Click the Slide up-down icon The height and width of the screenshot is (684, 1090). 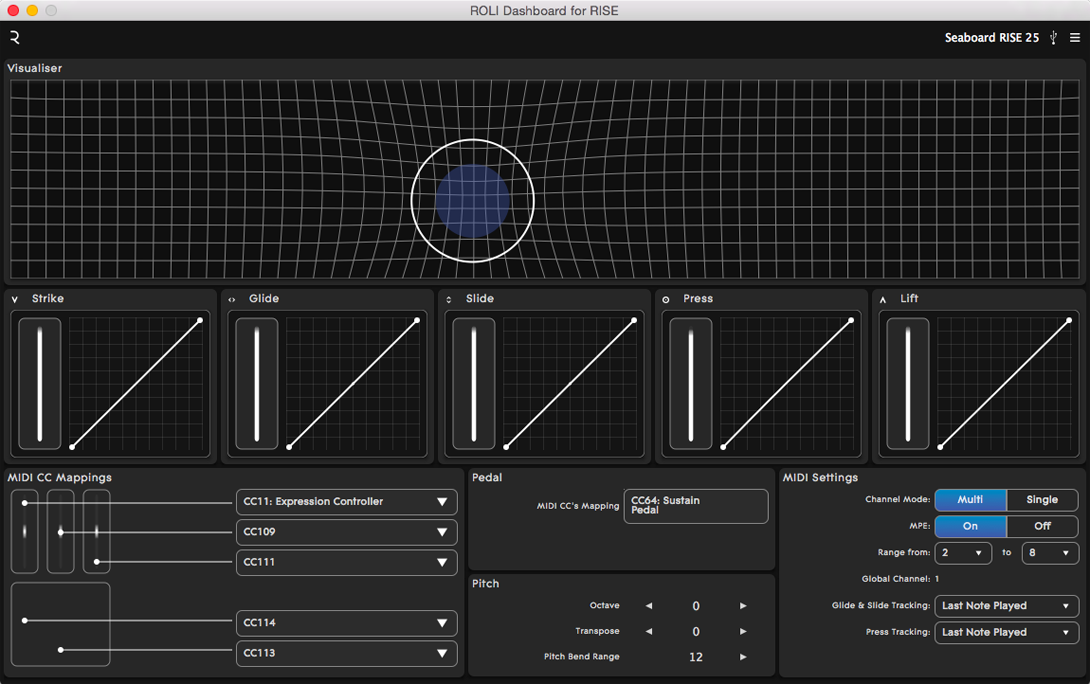[x=448, y=300]
